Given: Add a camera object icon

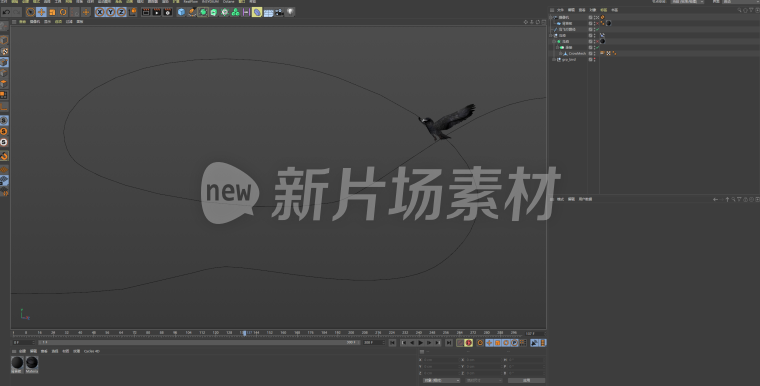Looking at the screenshot, I should point(279,12).
